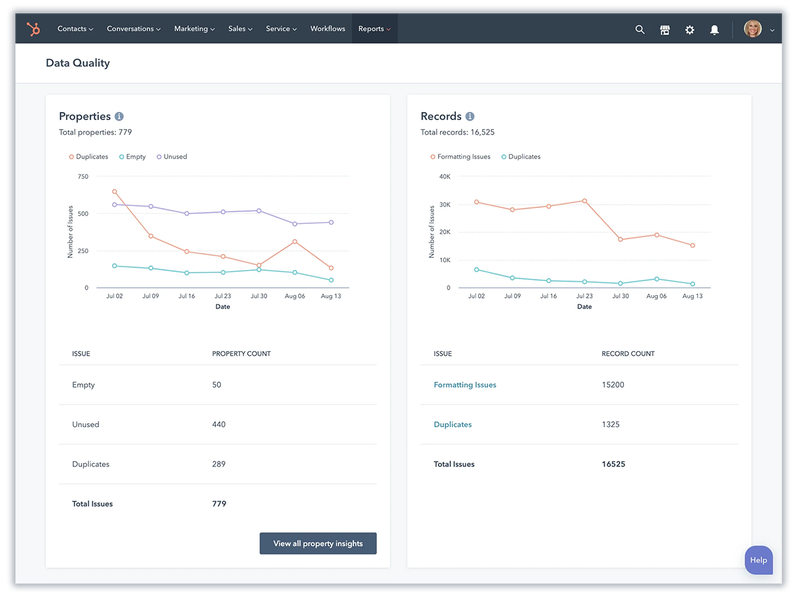This screenshot has height=595, width=800.
Task: Open the Contacts dropdown menu
Action: (x=75, y=29)
